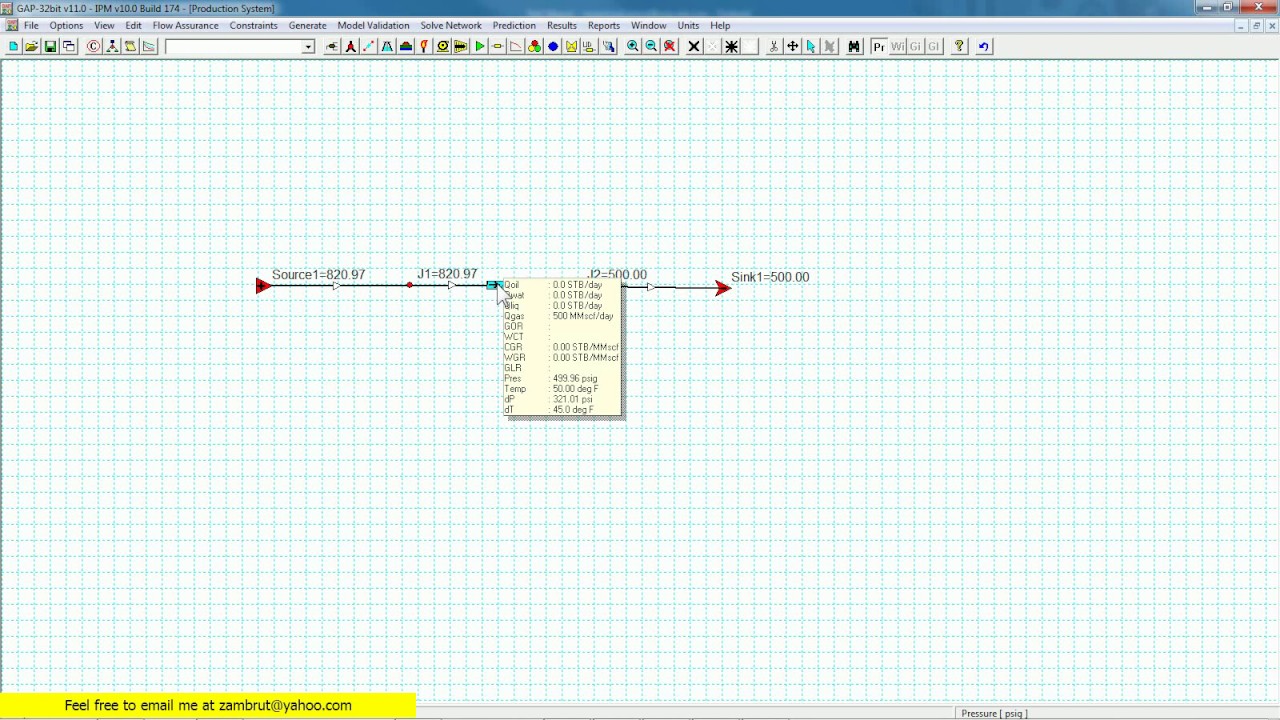Save the model with the floppy icon
Image resolution: width=1280 pixels, height=720 pixels.
[x=50, y=46]
